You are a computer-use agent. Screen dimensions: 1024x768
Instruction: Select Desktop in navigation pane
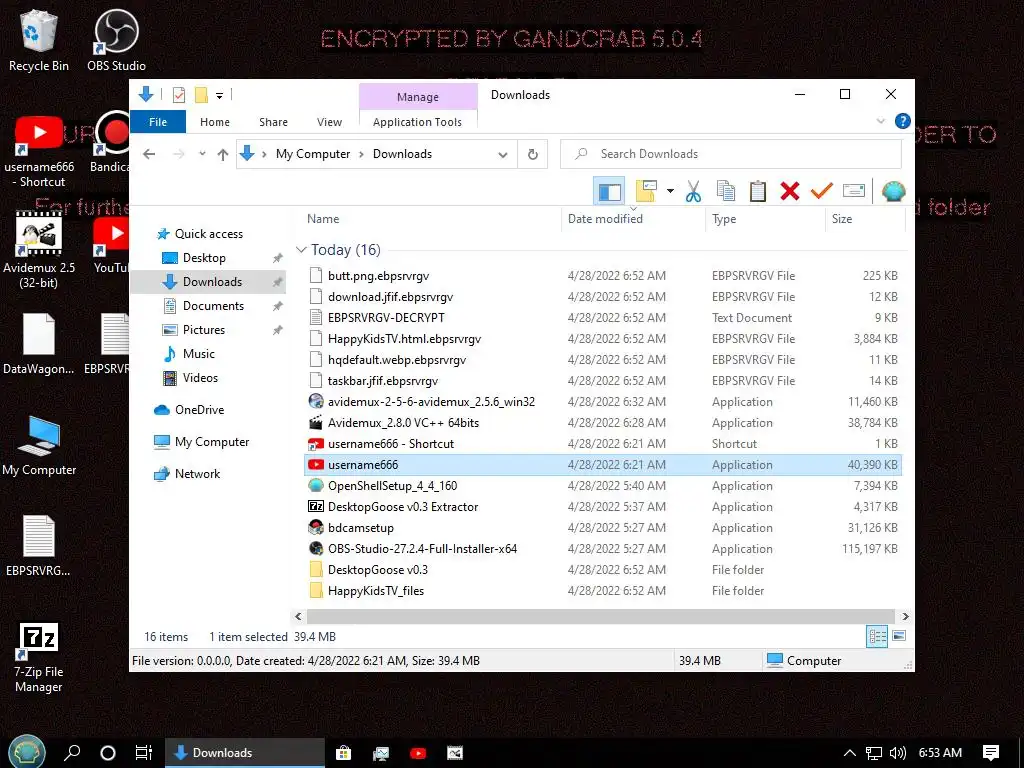click(x=204, y=258)
